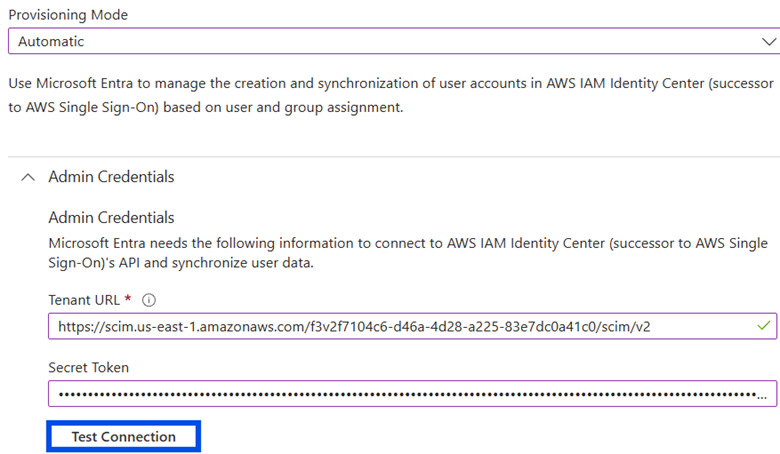This screenshot has width=780, height=454.
Task: Click the text 'Microsoft Entra needs the following information'
Action: tap(408, 253)
